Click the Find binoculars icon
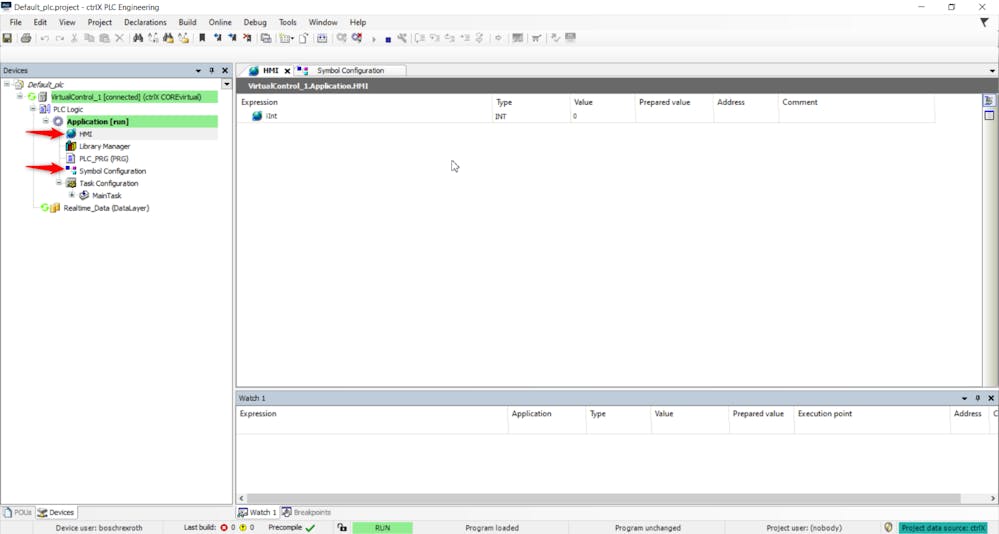Image resolution: width=999 pixels, height=534 pixels. pyautogui.click(x=138, y=38)
